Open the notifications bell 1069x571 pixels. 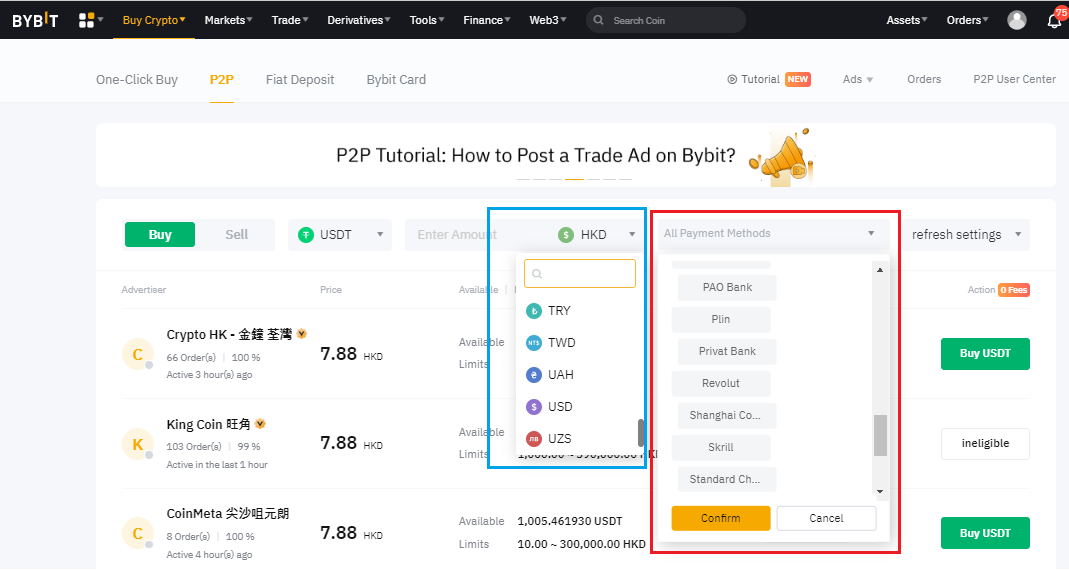[x=1054, y=20]
